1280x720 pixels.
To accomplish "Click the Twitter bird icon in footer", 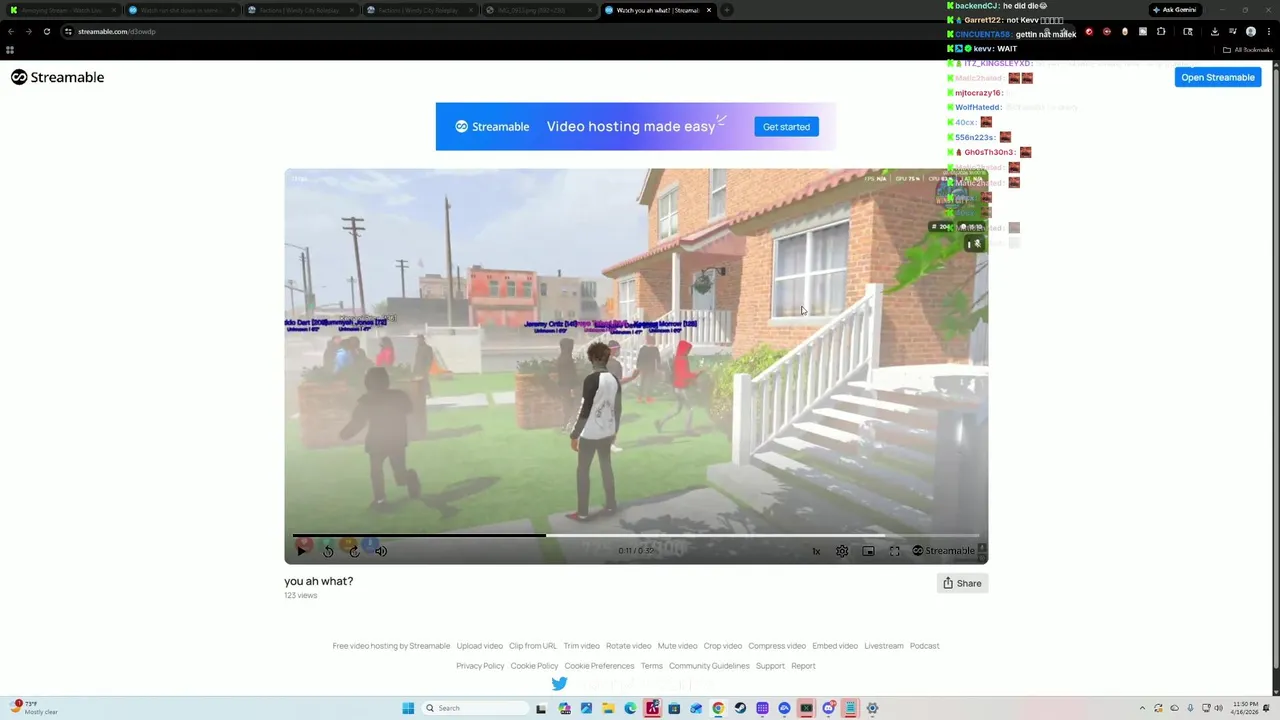I will [559, 684].
